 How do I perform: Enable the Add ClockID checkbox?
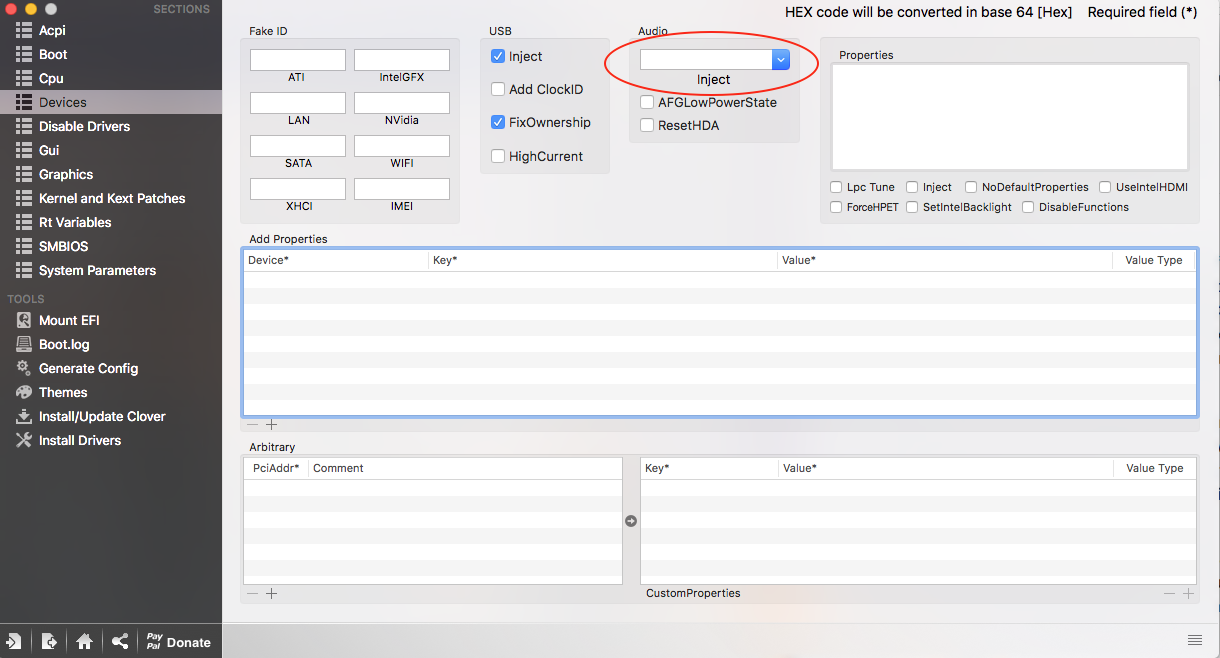tap(498, 89)
